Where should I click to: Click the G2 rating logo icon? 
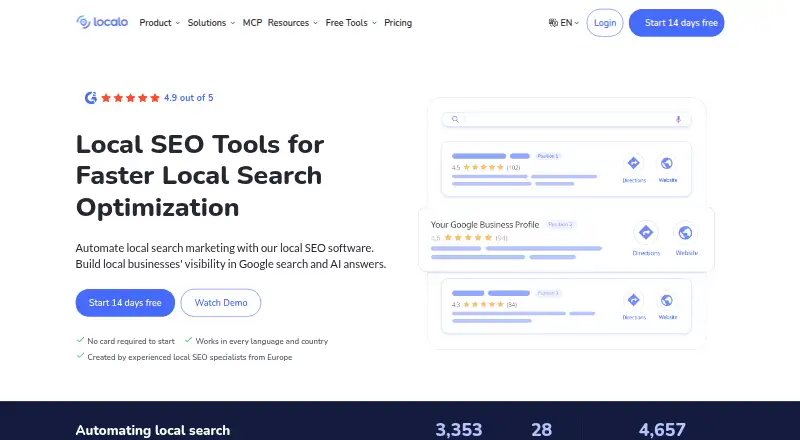coord(91,97)
